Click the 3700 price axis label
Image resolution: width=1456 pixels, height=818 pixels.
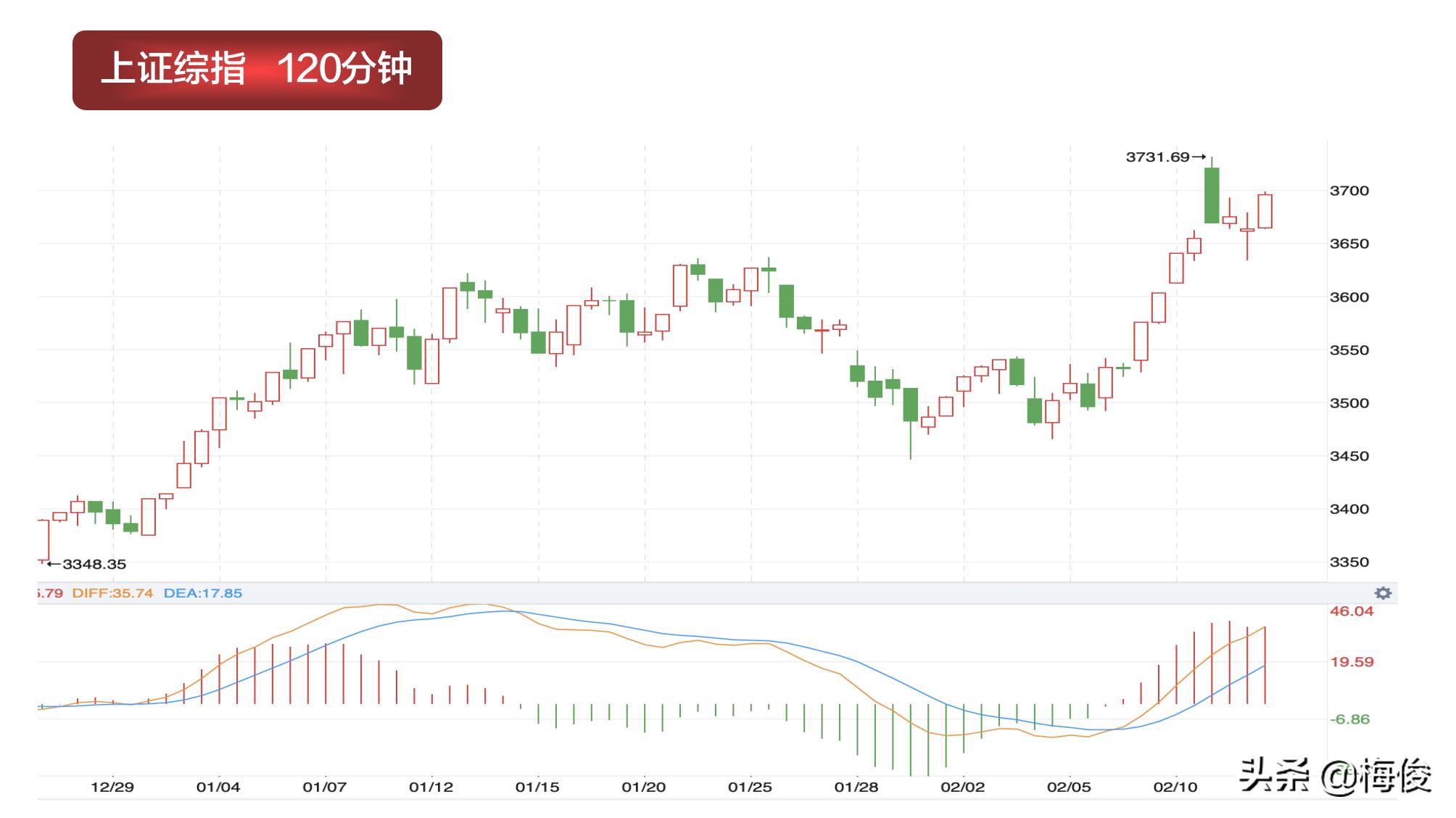point(1349,191)
